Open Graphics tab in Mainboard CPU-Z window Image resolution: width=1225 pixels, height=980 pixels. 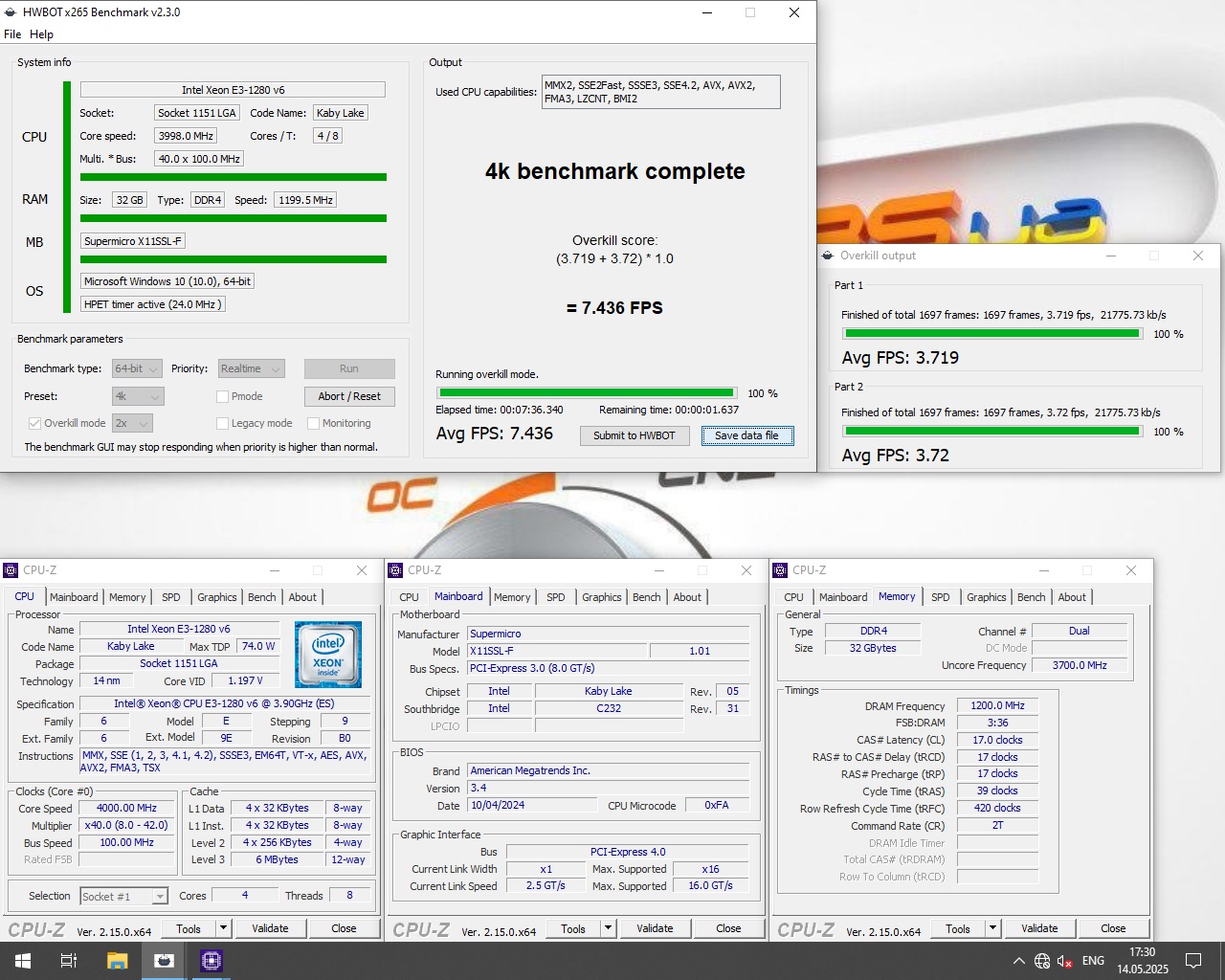(602, 597)
